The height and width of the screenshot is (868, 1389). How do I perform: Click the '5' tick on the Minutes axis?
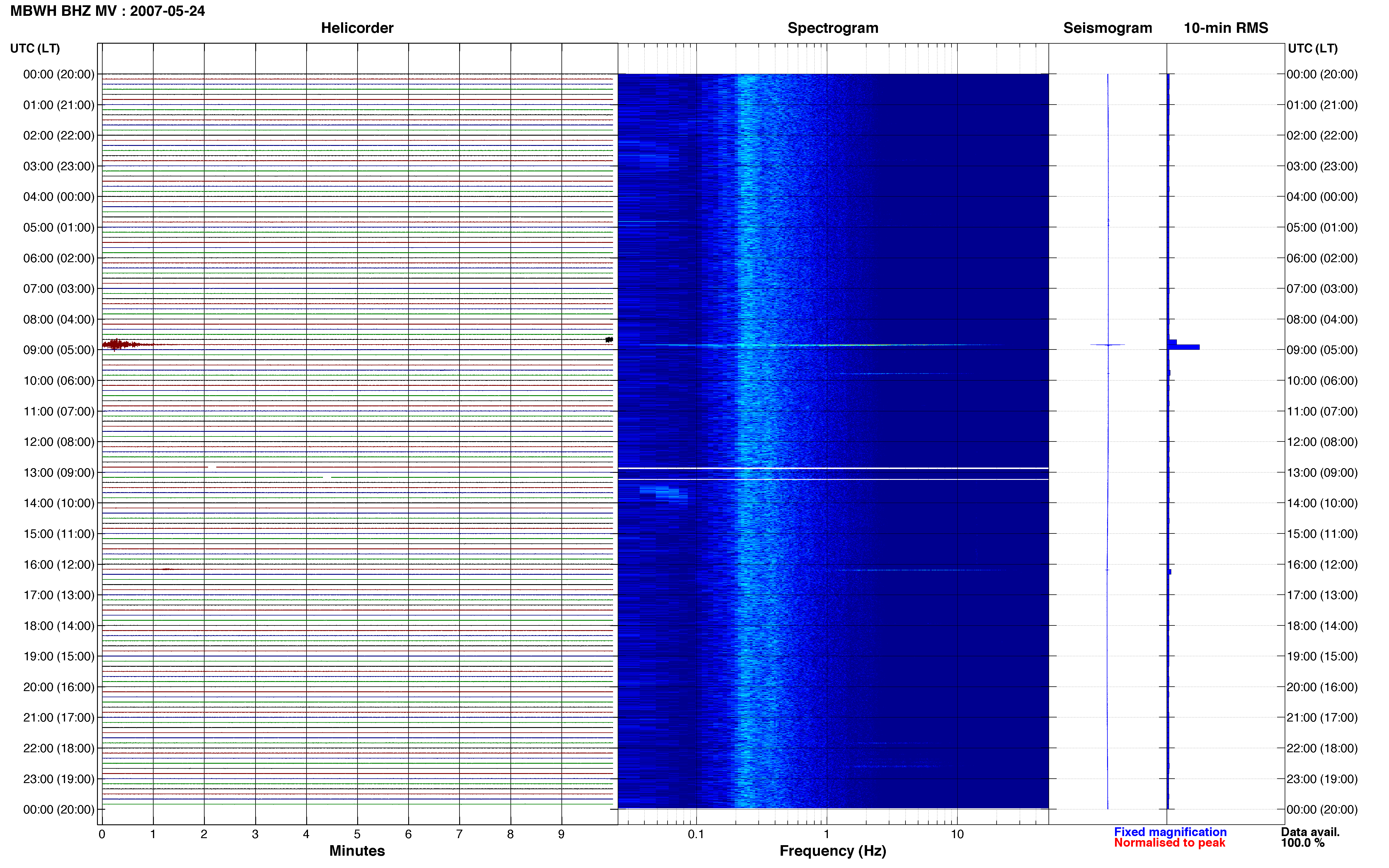tap(357, 835)
